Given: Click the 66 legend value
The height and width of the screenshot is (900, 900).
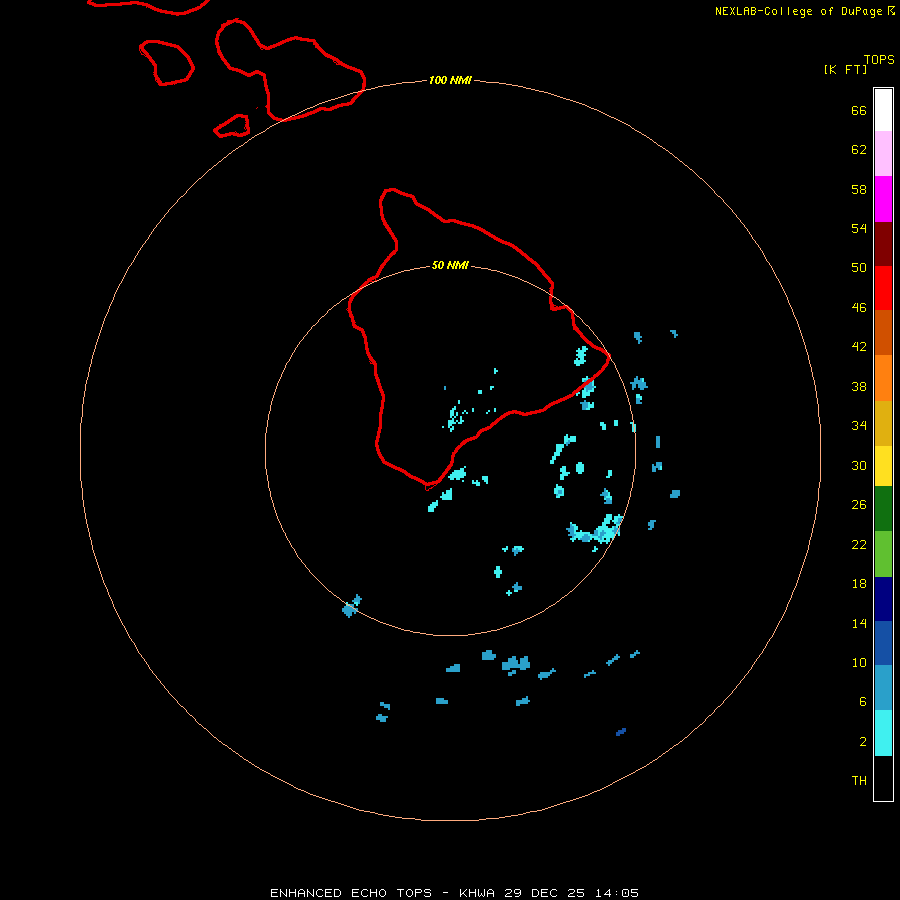Looking at the screenshot, I should [859, 110].
